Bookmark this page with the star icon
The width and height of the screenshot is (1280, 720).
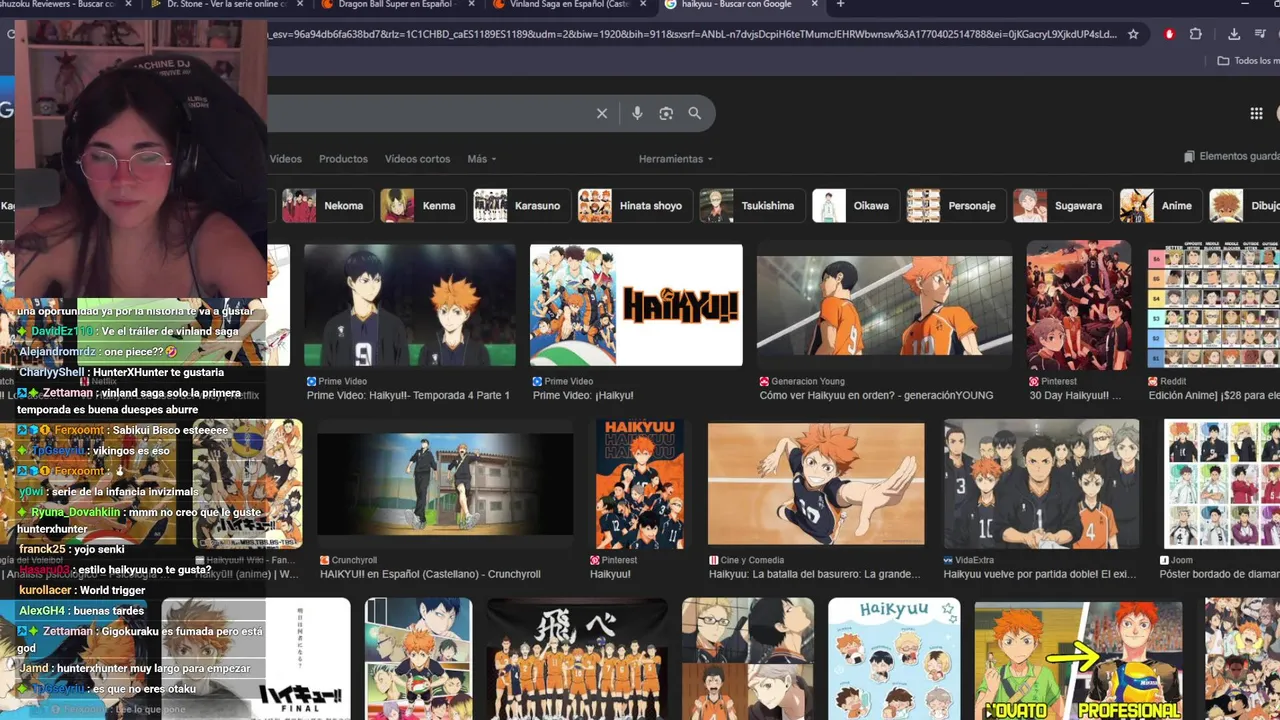pos(1133,34)
